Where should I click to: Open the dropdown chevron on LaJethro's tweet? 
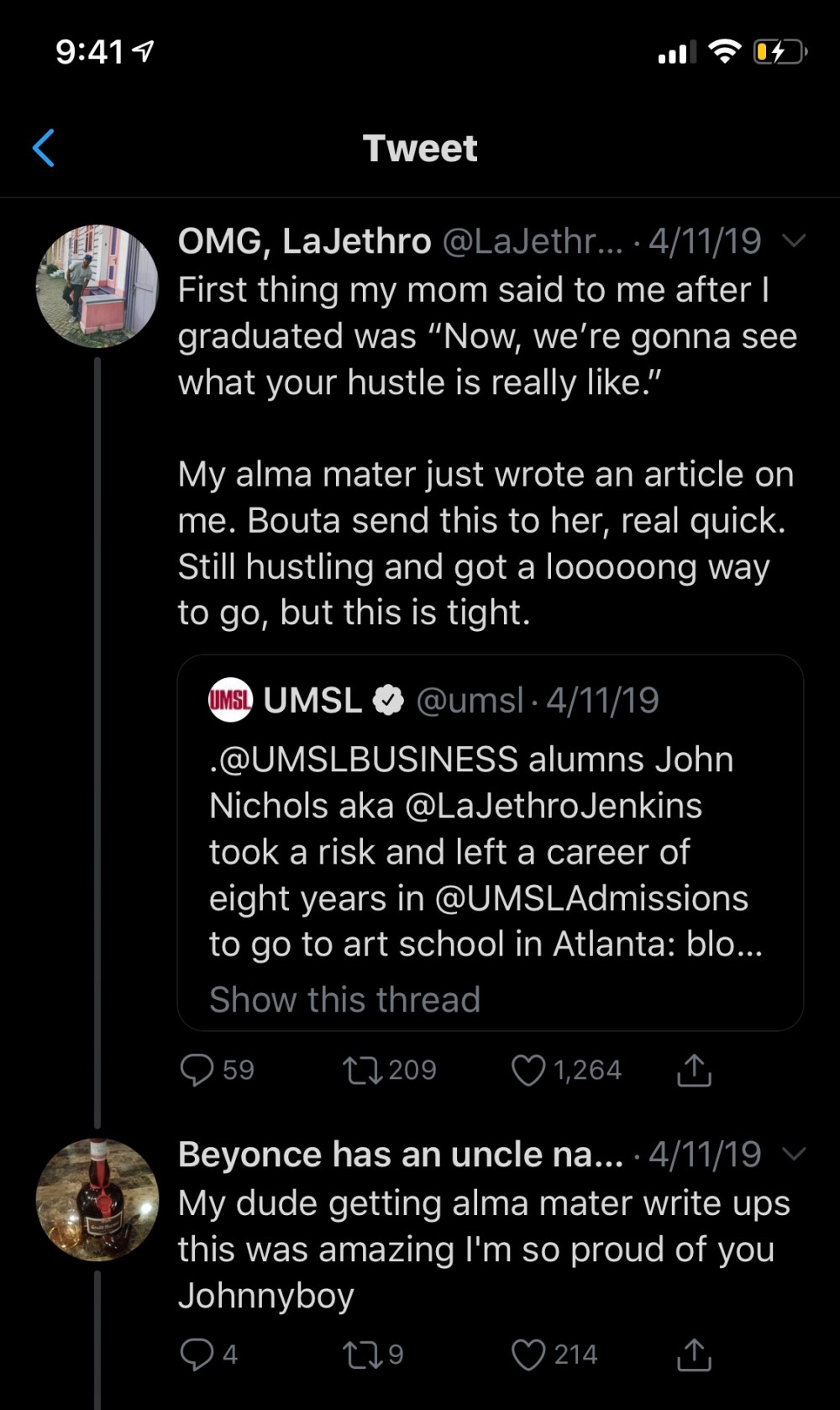[x=794, y=241]
